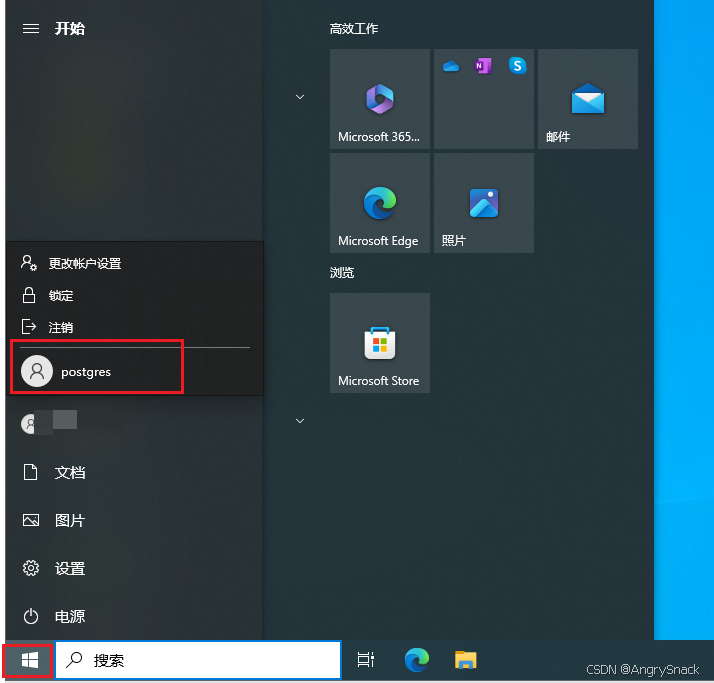Viewport: 714px width, 683px height.
Task: Launch Skype from the tile group
Action: coord(517,66)
